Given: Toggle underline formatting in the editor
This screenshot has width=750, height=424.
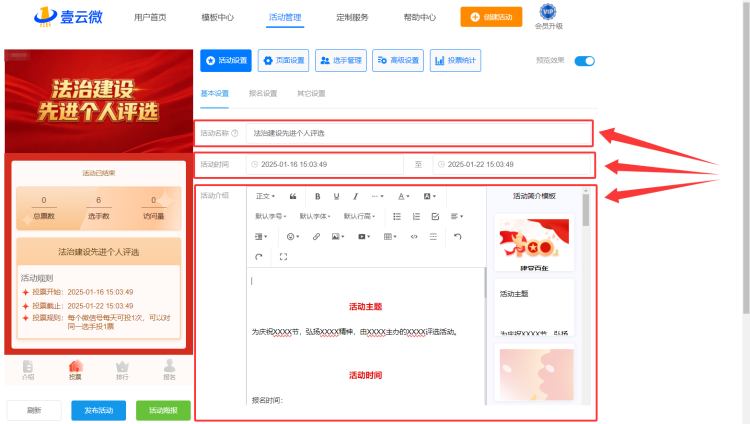Looking at the screenshot, I should pyautogui.click(x=336, y=196).
